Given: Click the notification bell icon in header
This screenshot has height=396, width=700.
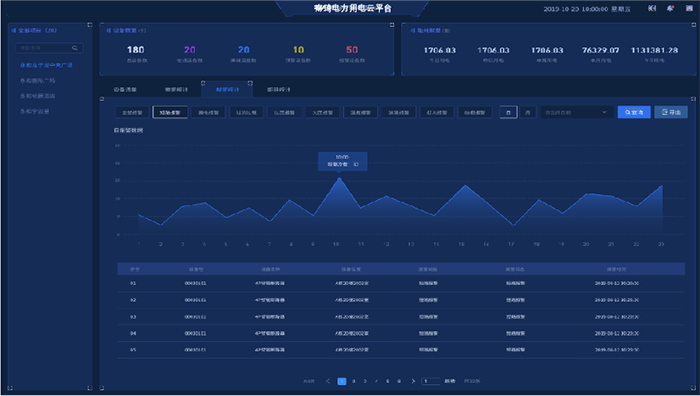Looking at the screenshot, I should (670, 8).
